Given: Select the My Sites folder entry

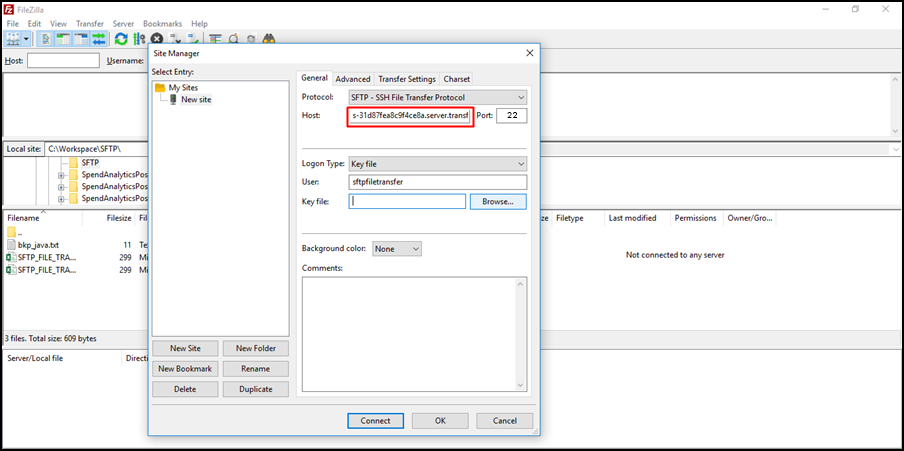Looking at the screenshot, I should click(x=183, y=88).
